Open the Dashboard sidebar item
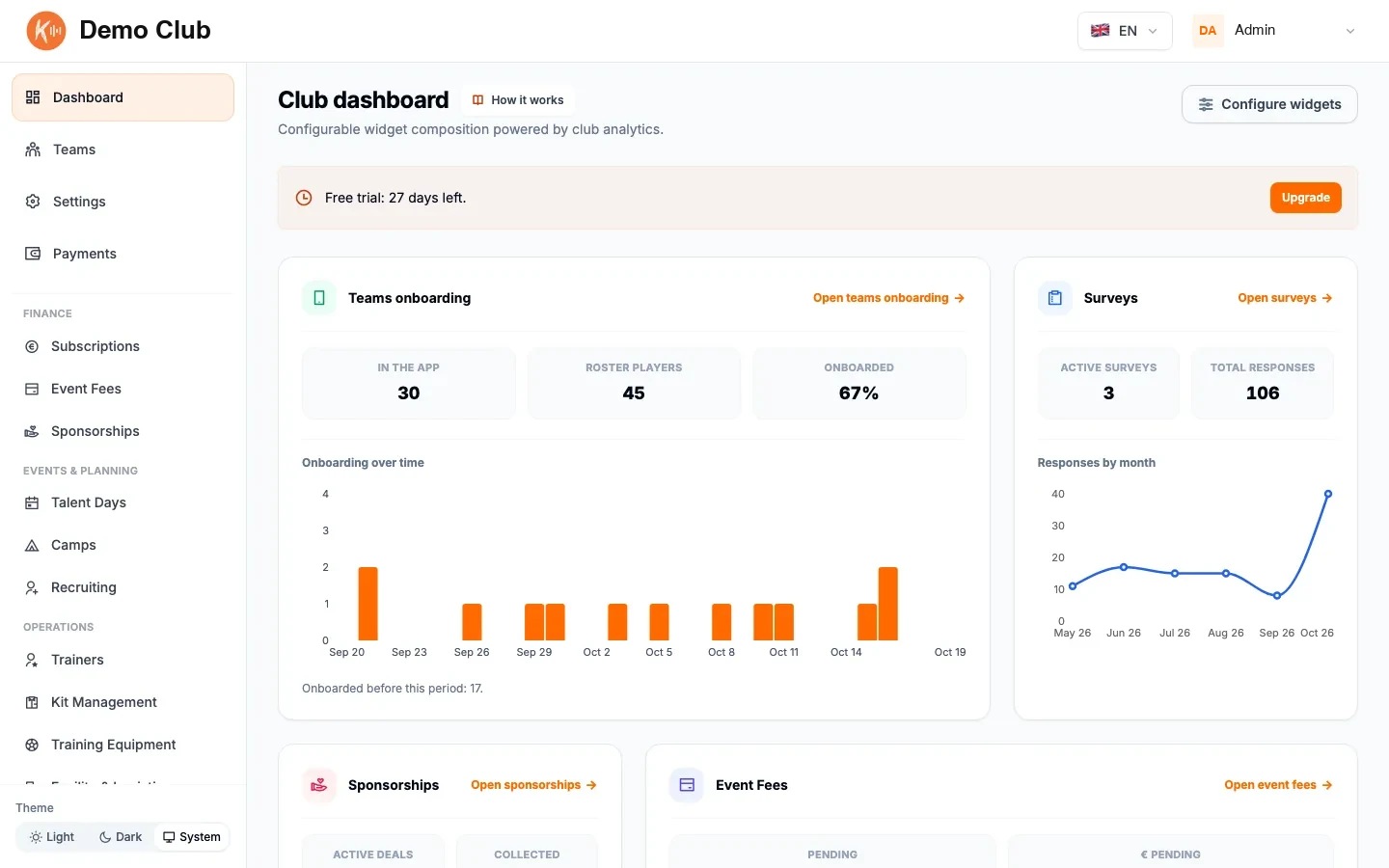This screenshot has width=1389, height=868. (123, 97)
